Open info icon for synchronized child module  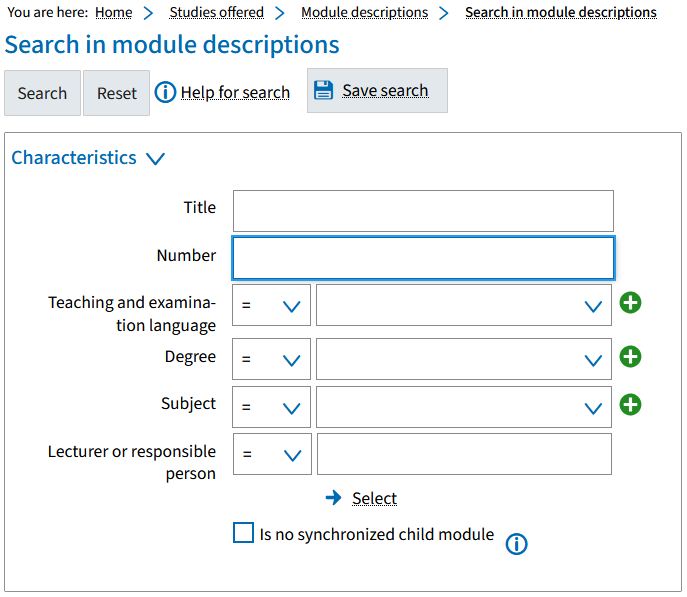click(x=516, y=544)
